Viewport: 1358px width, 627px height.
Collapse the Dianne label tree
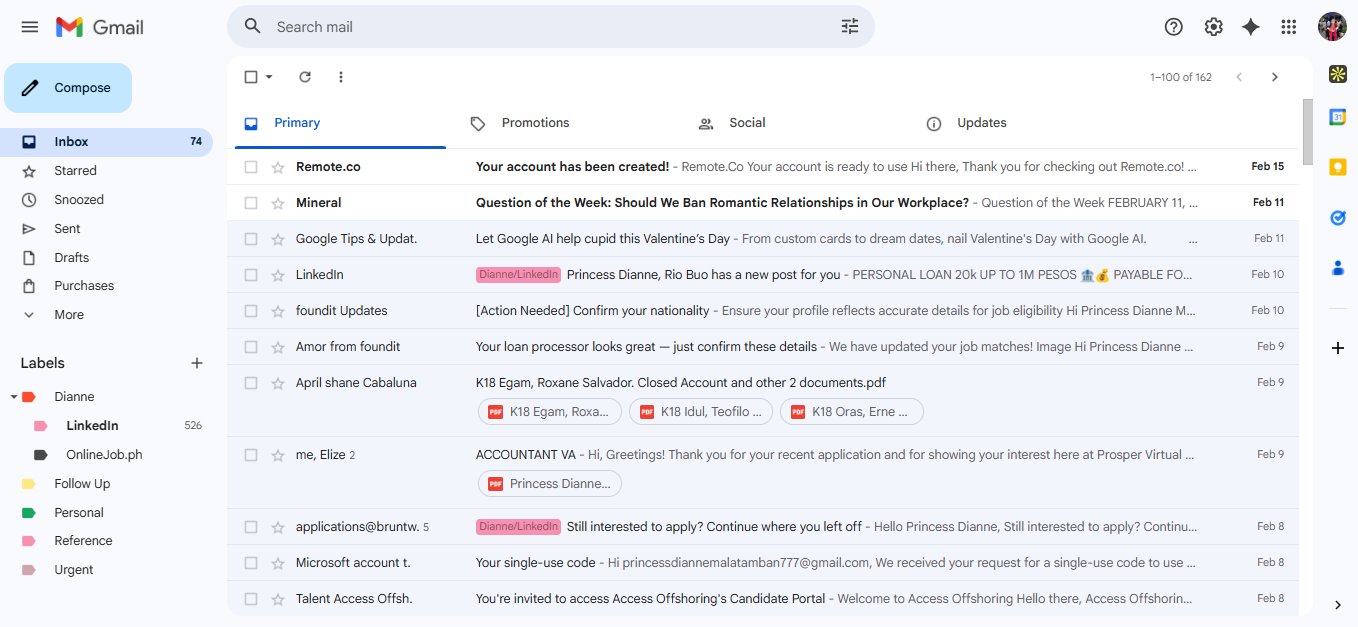pos(14,397)
